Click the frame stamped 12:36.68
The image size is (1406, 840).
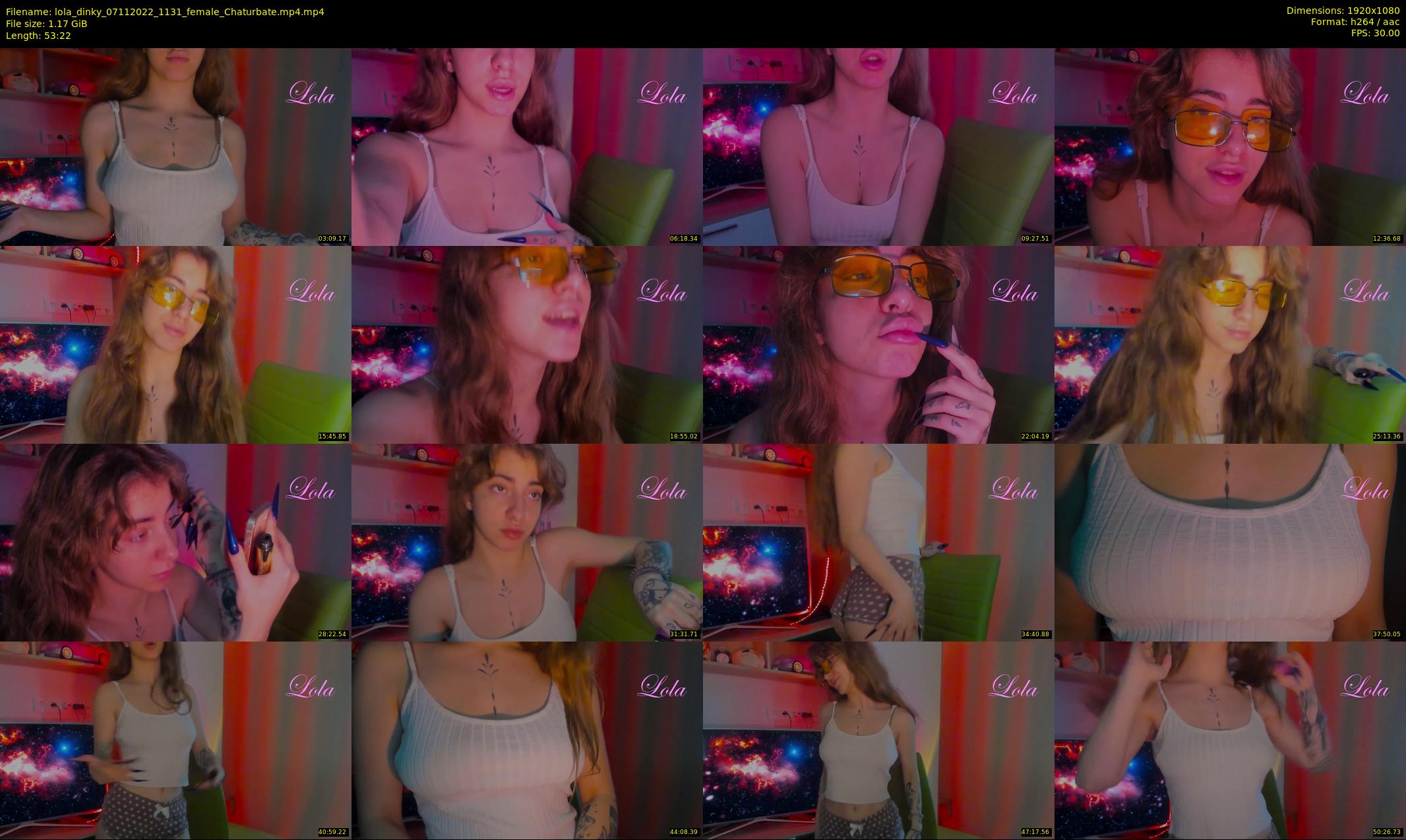(x=1230, y=146)
